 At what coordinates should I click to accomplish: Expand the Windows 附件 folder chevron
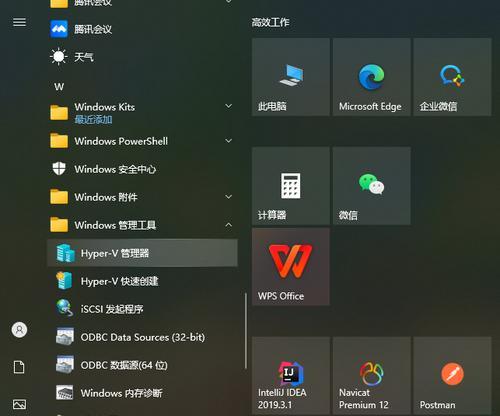pos(229,197)
